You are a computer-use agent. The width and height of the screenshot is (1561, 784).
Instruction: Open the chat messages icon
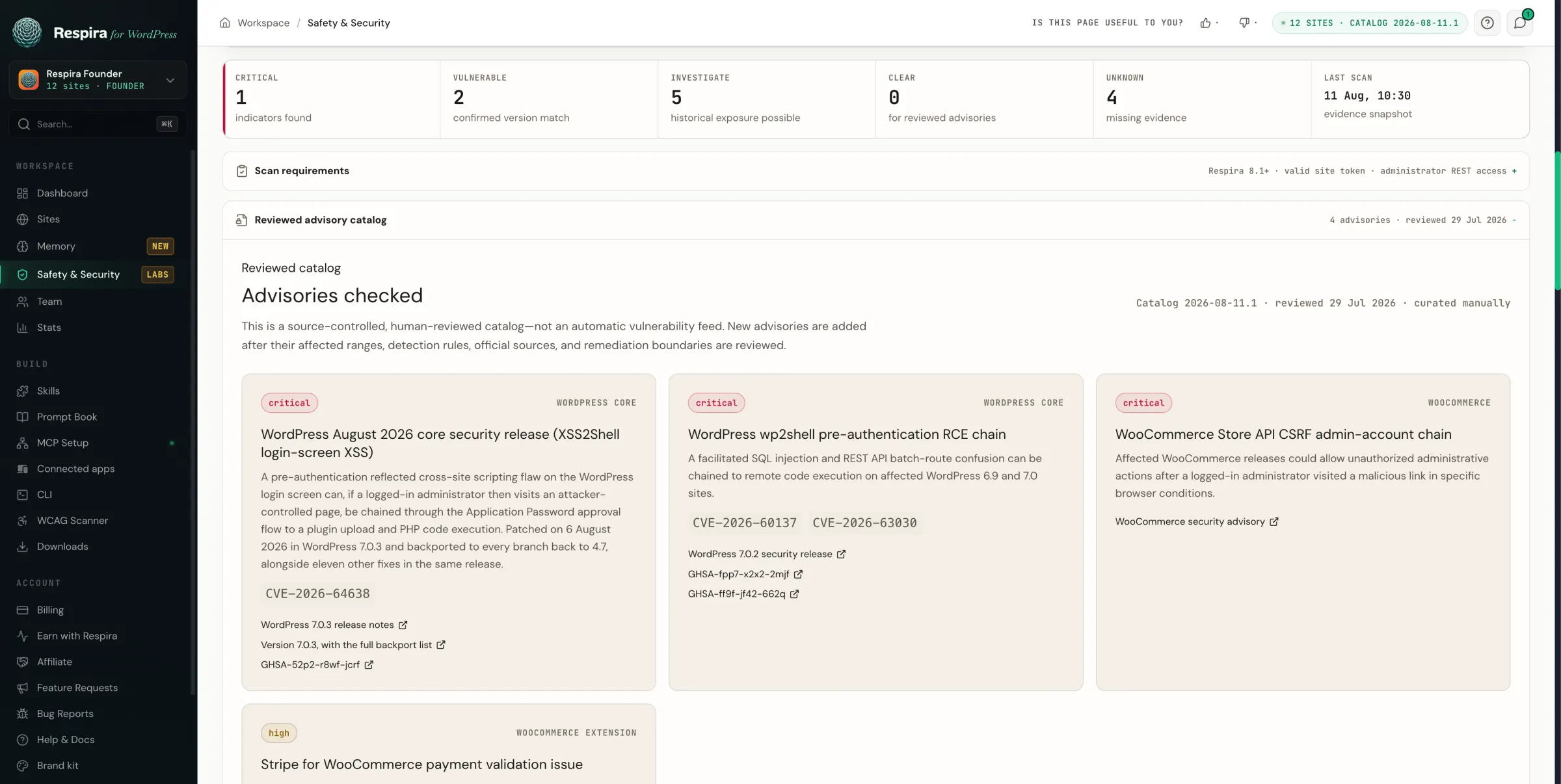pos(1520,23)
